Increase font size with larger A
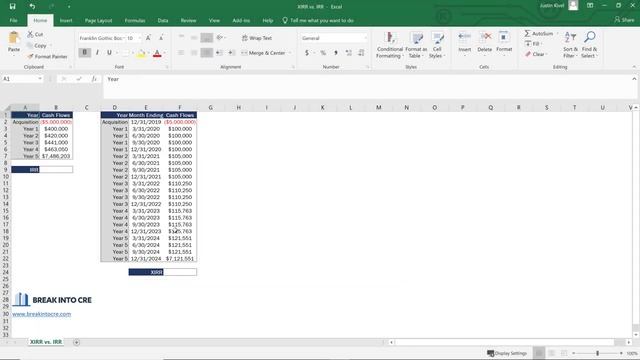This screenshot has height=360, width=640. tap(148, 38)
